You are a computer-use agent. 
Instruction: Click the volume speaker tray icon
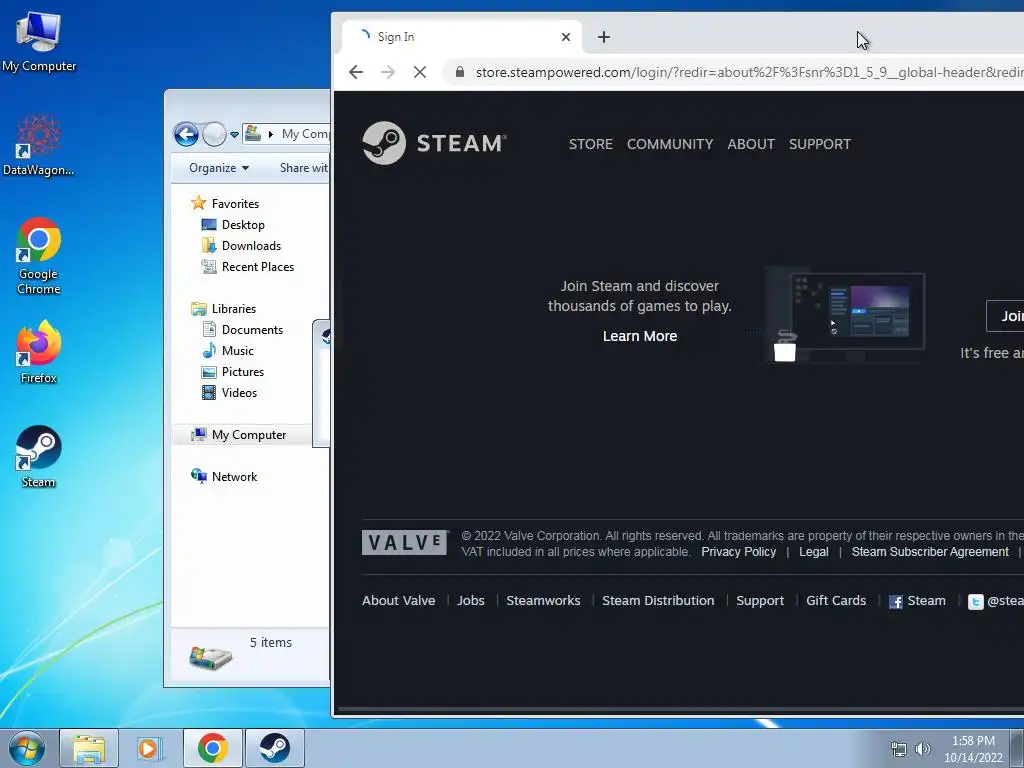tap(922, 749)
